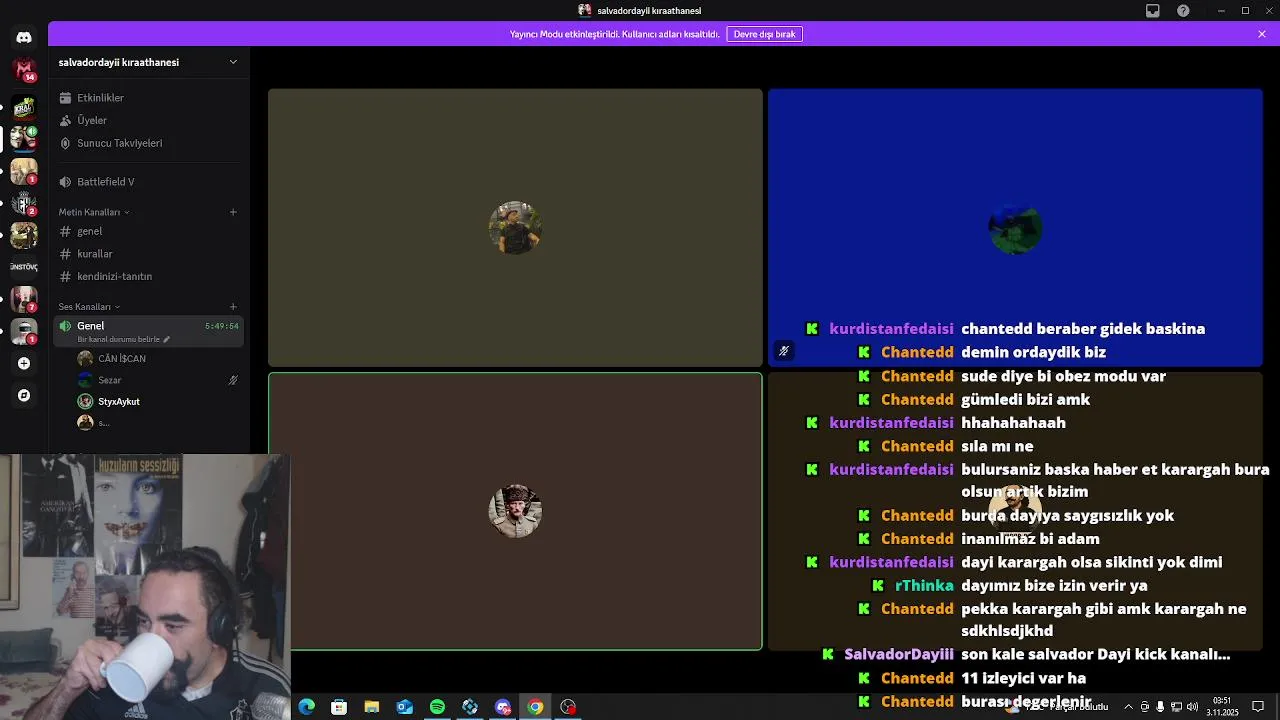Click chat message 'sıla mı ne'
1280x720 pixels.
tap(997, 446)
